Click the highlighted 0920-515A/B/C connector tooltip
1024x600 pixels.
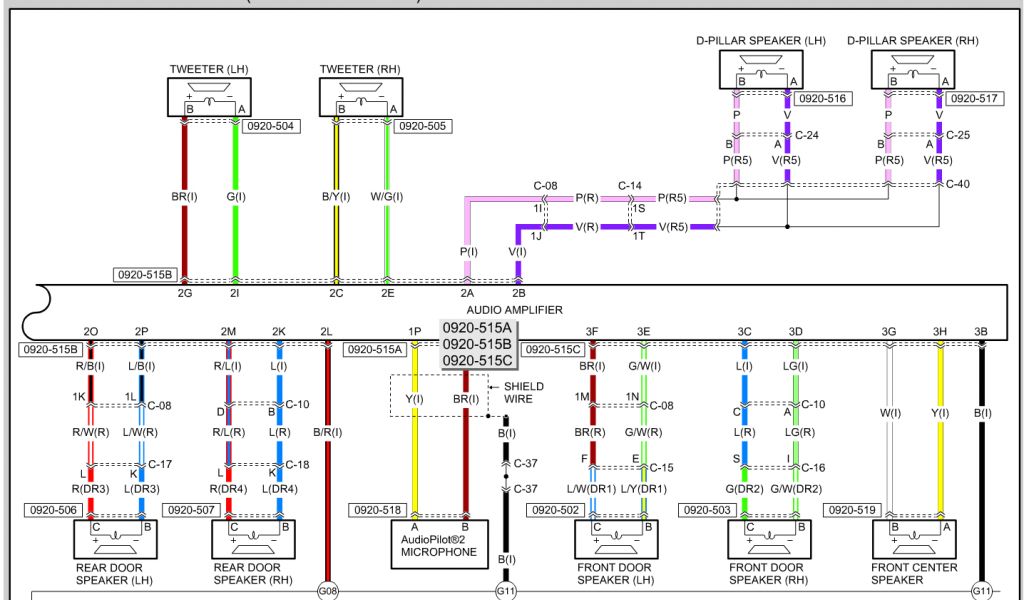click(477, 344)
